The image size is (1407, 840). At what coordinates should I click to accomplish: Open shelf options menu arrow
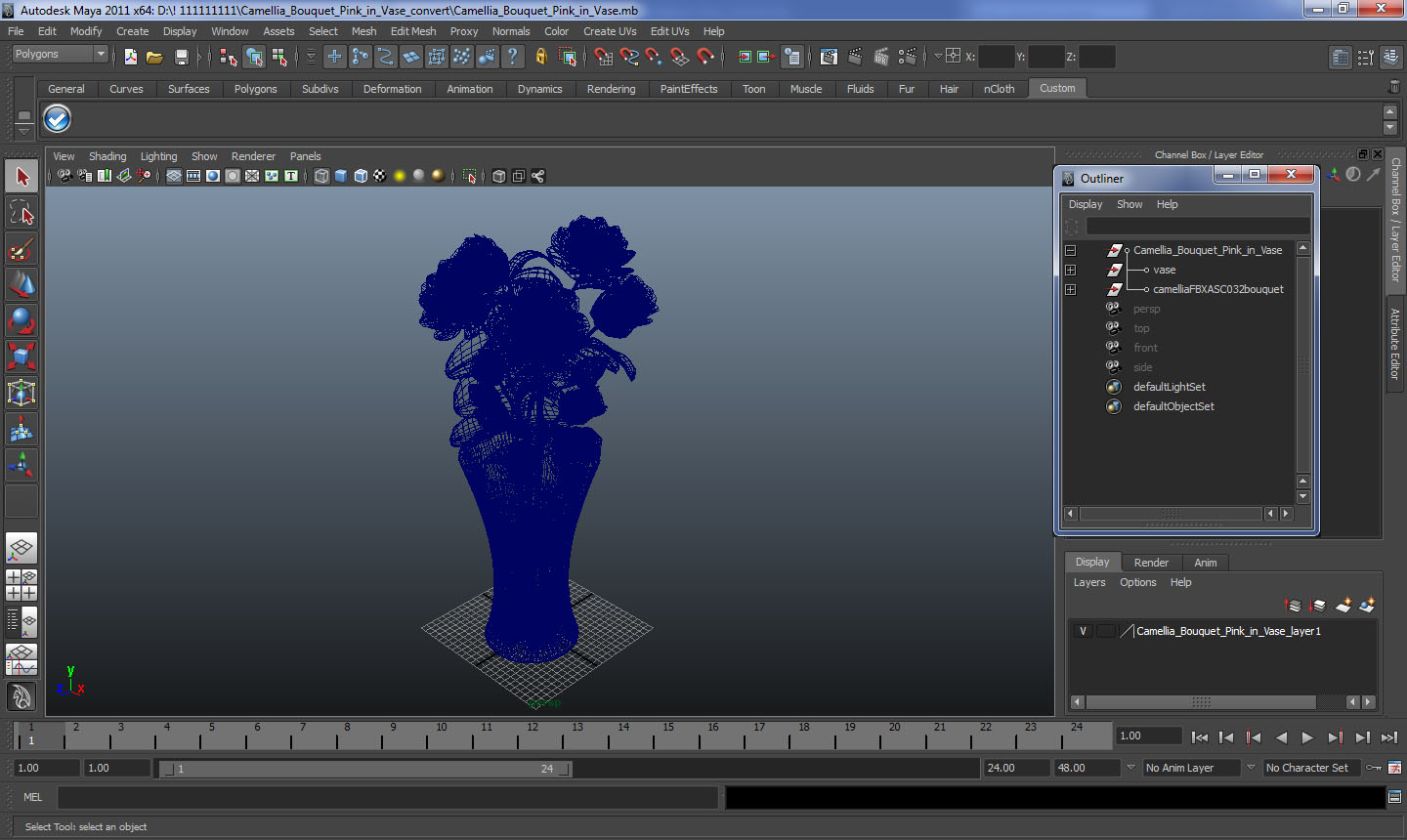tap(23, 130)
